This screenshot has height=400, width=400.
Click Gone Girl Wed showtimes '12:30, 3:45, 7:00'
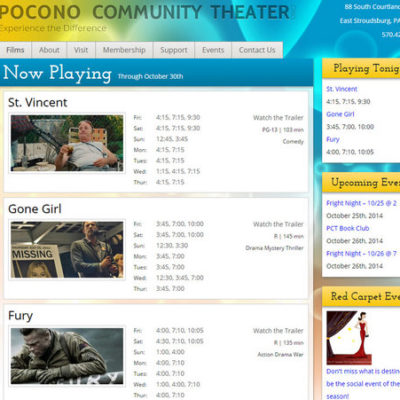pos(180,278)
